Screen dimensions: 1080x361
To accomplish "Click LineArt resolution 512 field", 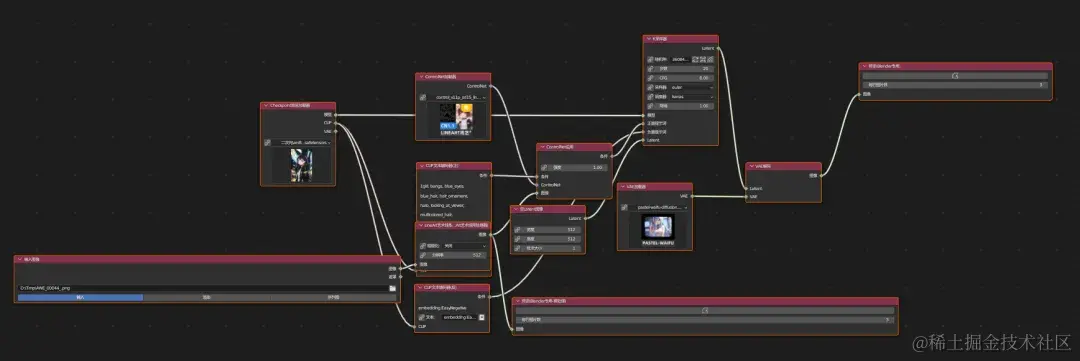I will tap(457, 255).
